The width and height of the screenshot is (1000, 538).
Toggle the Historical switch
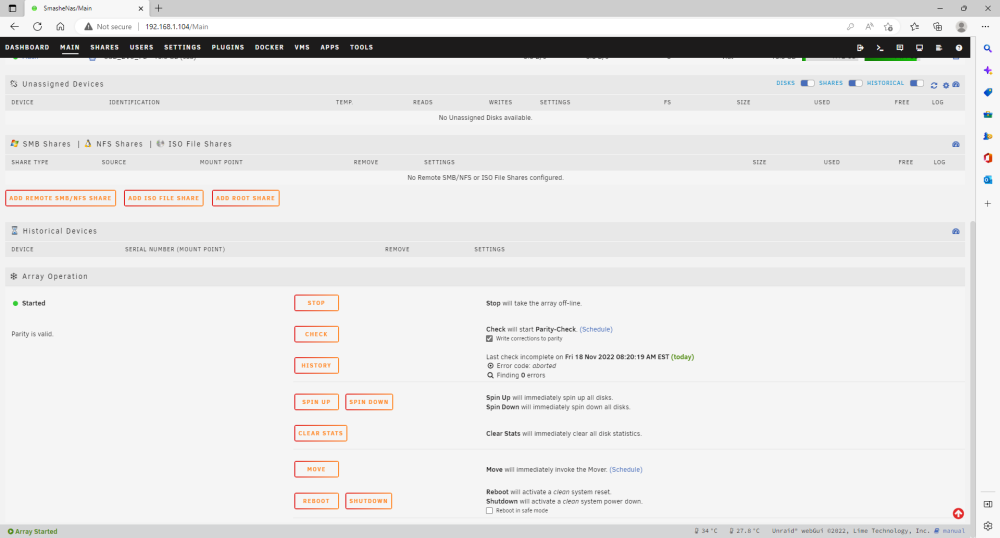pos(916,84)
